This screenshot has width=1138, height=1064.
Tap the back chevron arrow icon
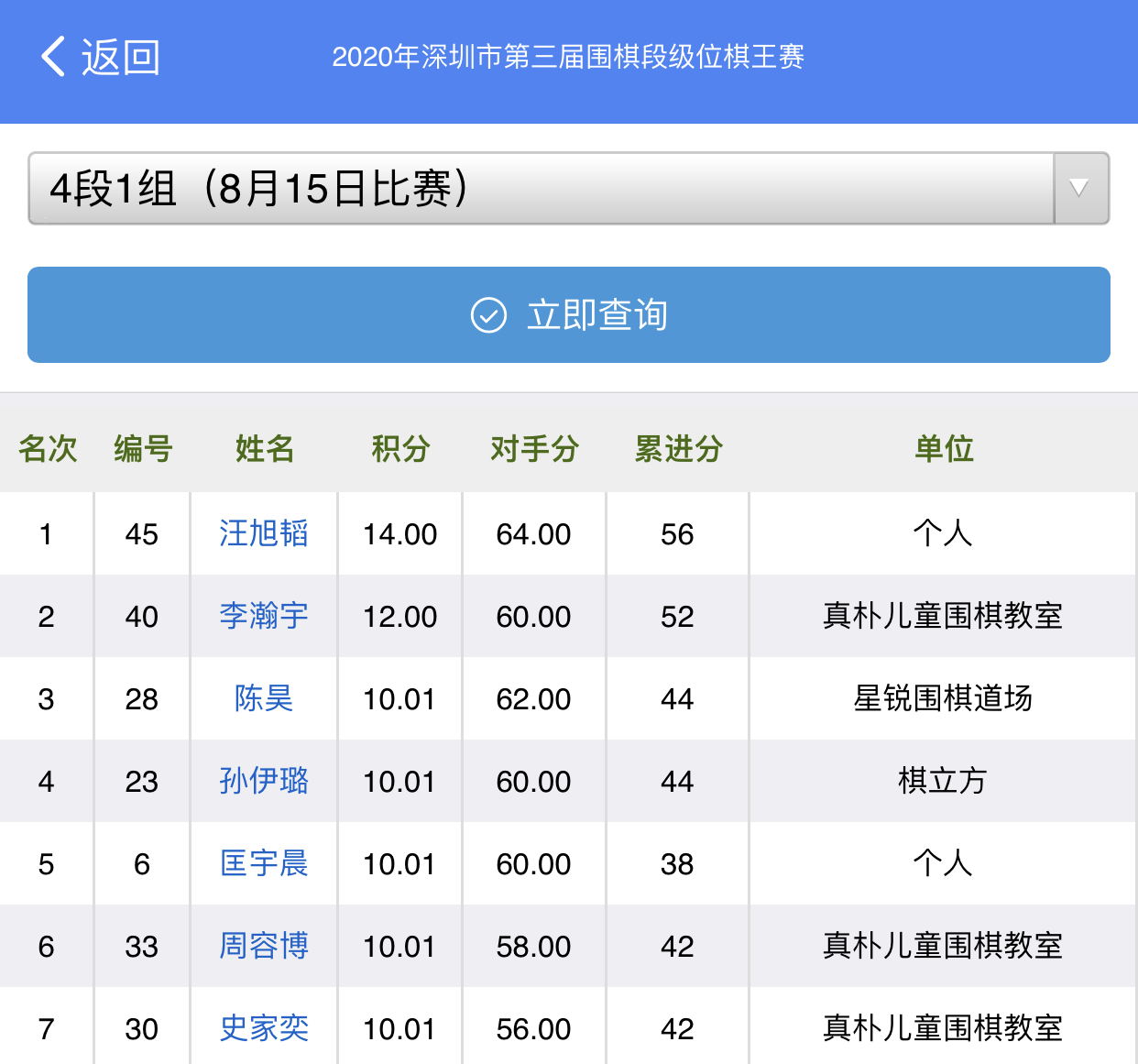pyautogui.click(x=53, y=57)
